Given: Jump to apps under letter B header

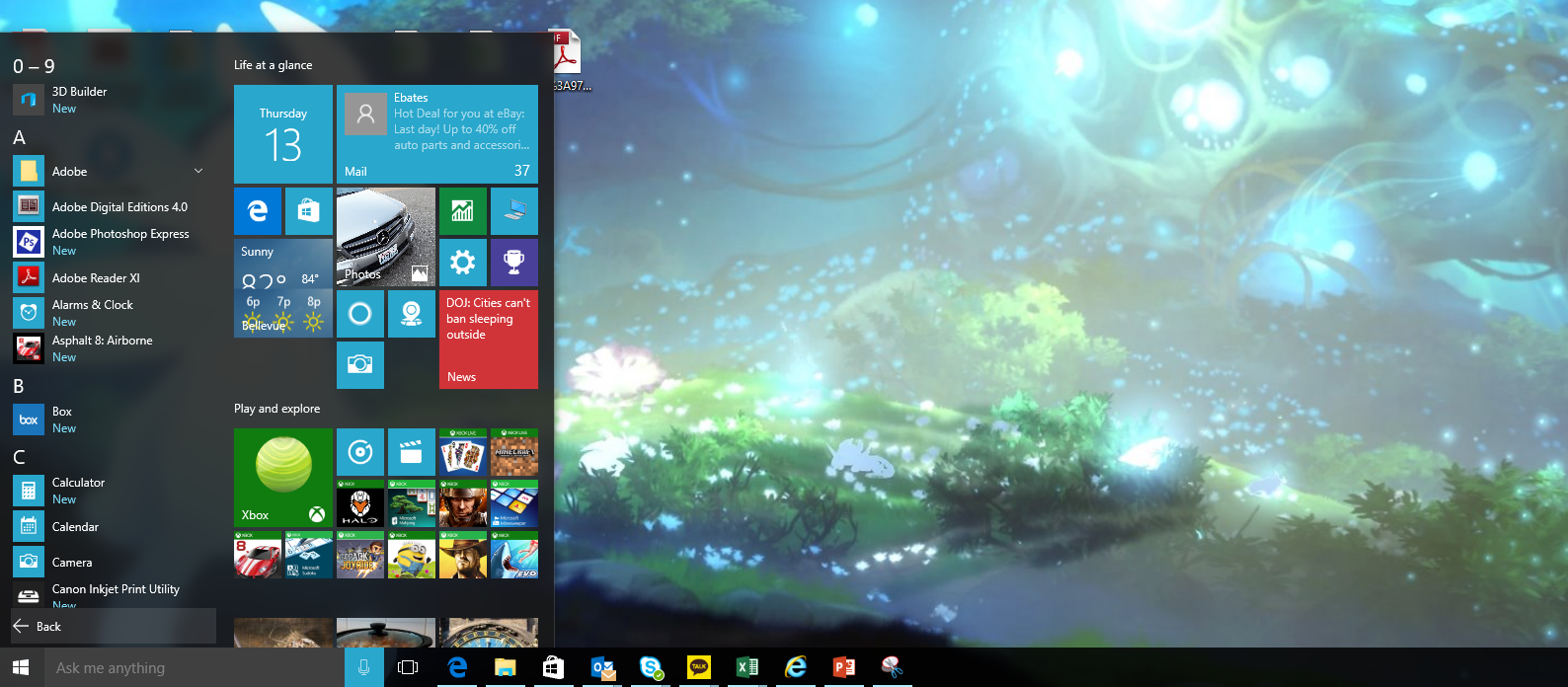Looking at the screenshot, I should pyautogui.click(x=19, y=386).
